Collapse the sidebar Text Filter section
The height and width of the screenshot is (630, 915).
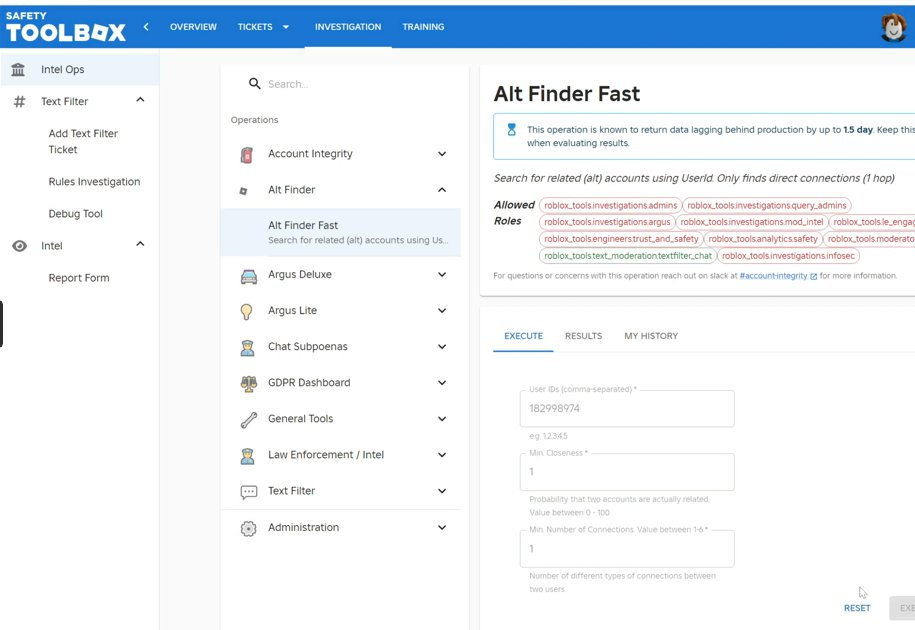pyautogui.click(x=140, y=100)
